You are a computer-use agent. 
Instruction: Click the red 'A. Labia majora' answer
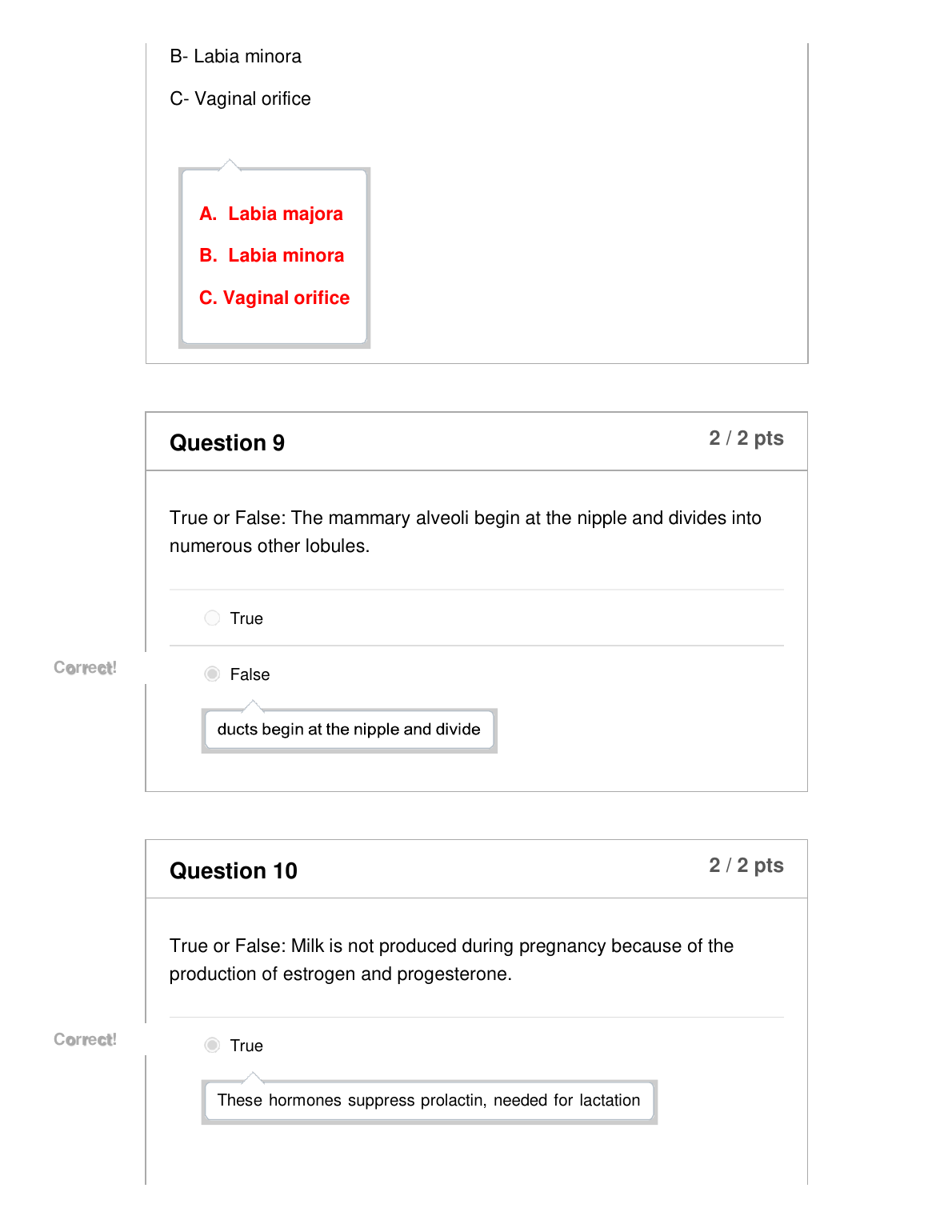[271, 214]
